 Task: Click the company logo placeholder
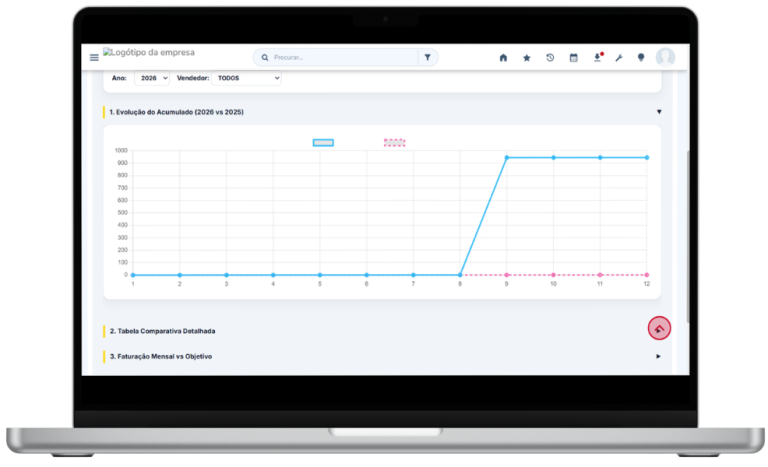[x=149, y=52]
